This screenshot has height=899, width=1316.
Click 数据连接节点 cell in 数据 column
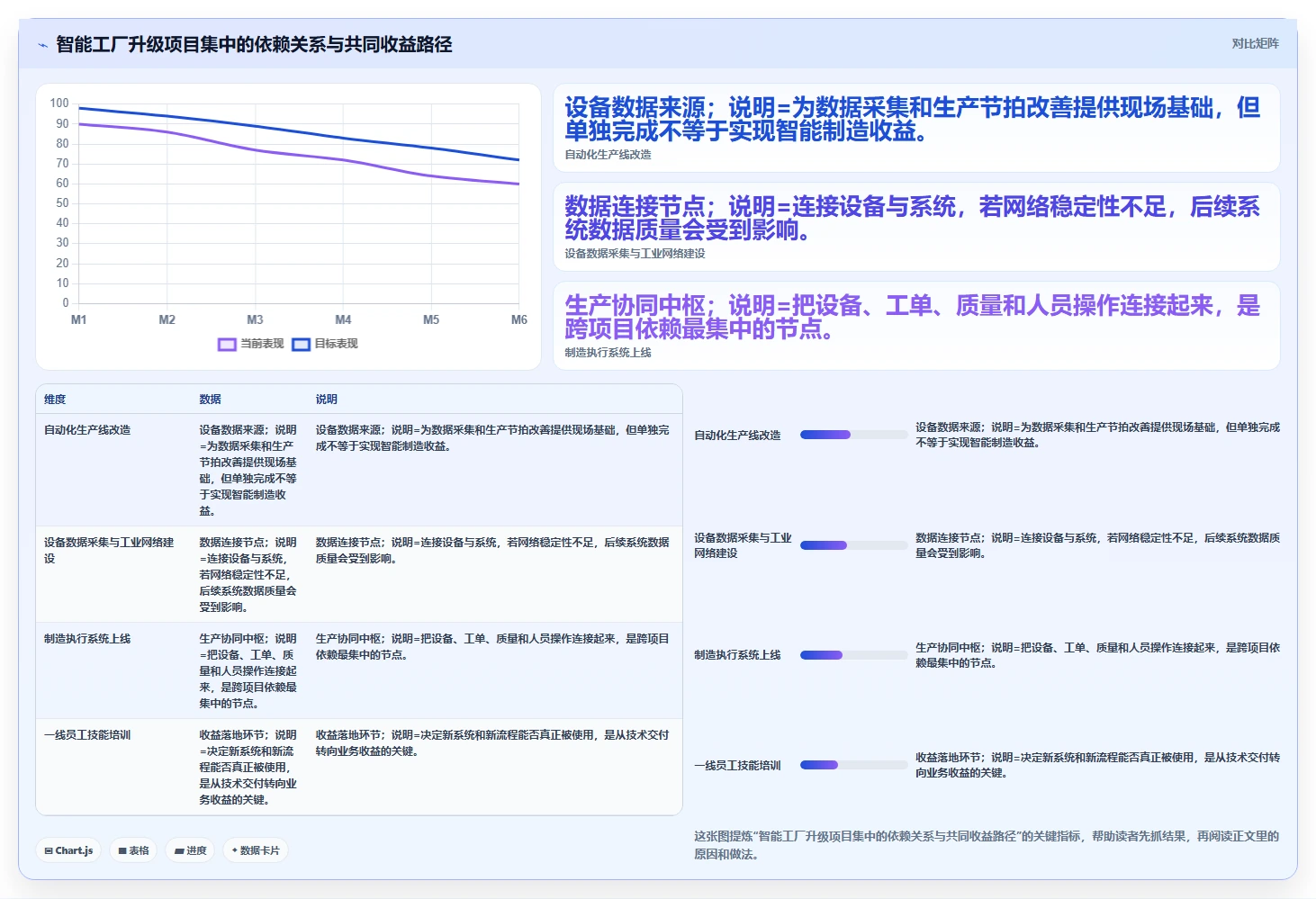(x=248, y=575)
